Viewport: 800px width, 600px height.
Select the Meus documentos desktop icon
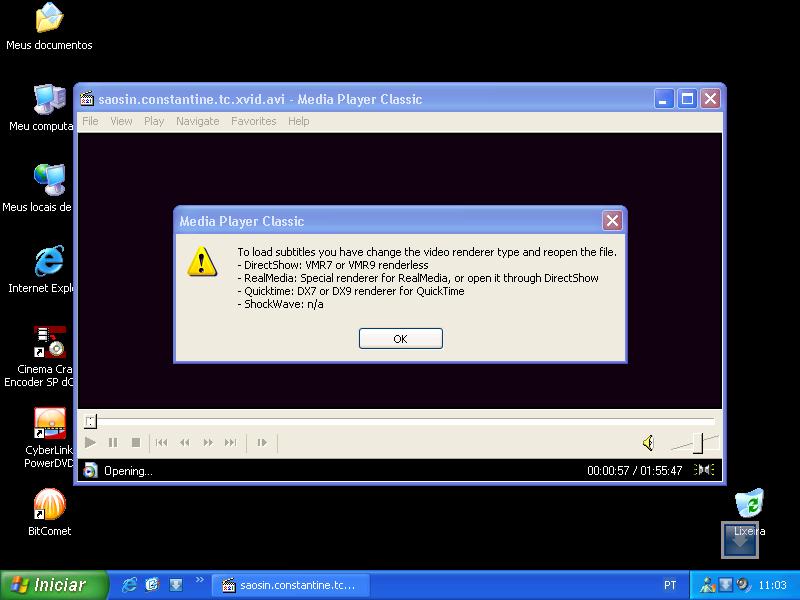pyautogui.click(x=49, y=27)
